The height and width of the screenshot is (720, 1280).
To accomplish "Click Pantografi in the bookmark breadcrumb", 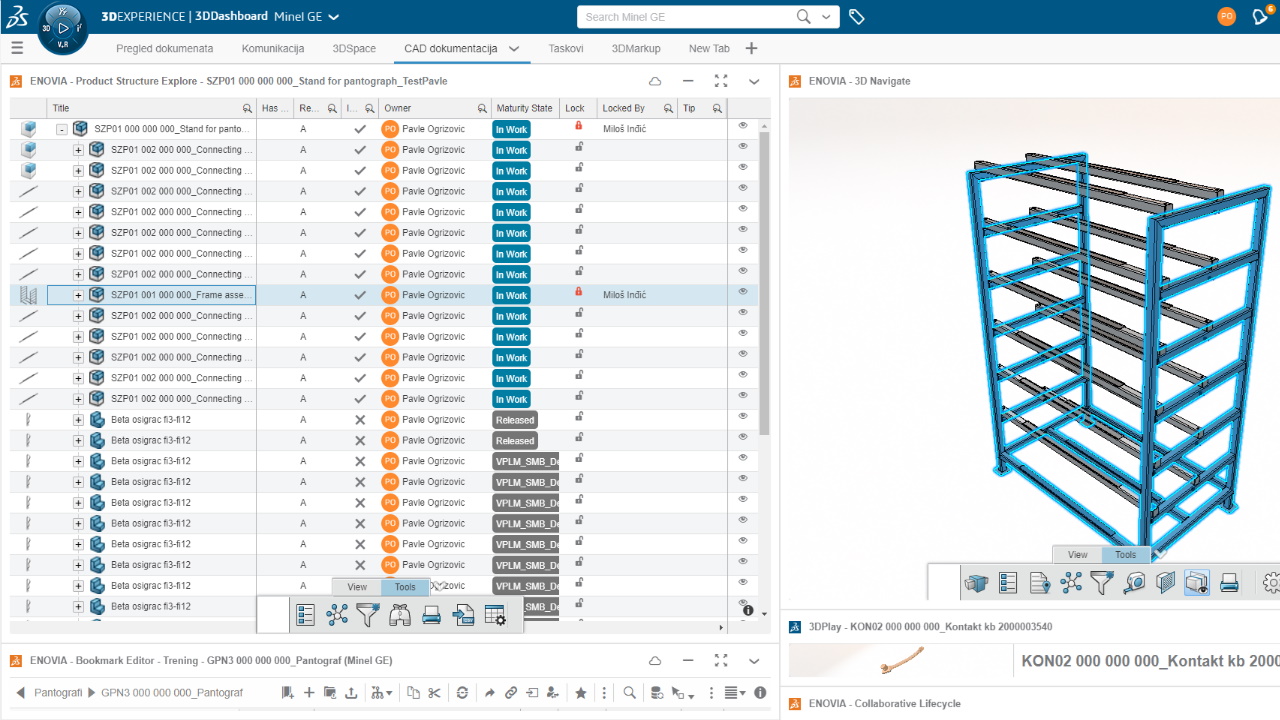I will (x=58, y=693).
